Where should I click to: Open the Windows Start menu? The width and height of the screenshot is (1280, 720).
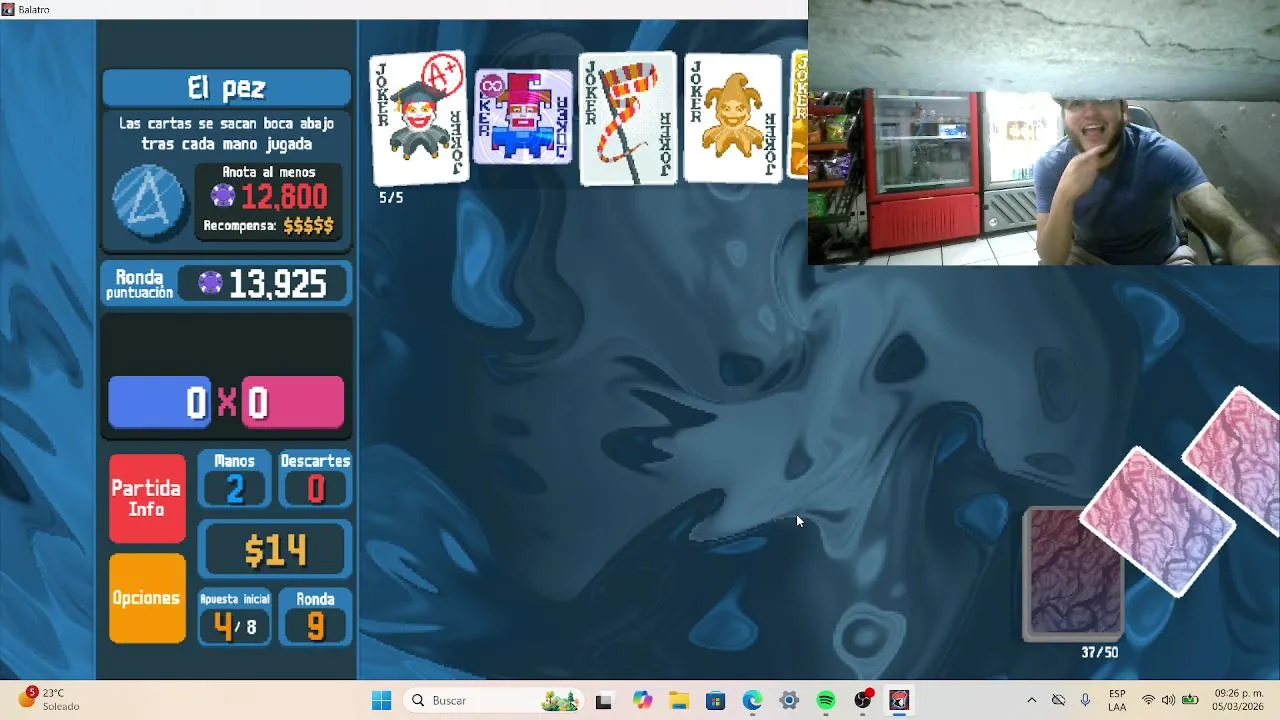point(382,701)
